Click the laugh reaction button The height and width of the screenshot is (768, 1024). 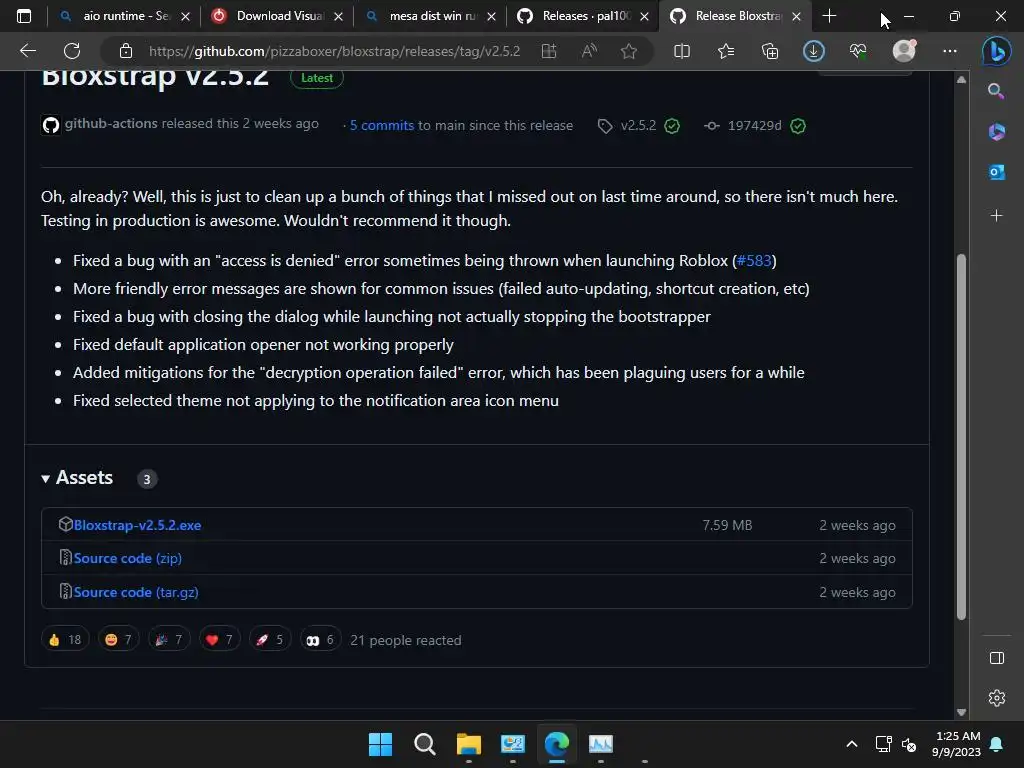[118, 640]
